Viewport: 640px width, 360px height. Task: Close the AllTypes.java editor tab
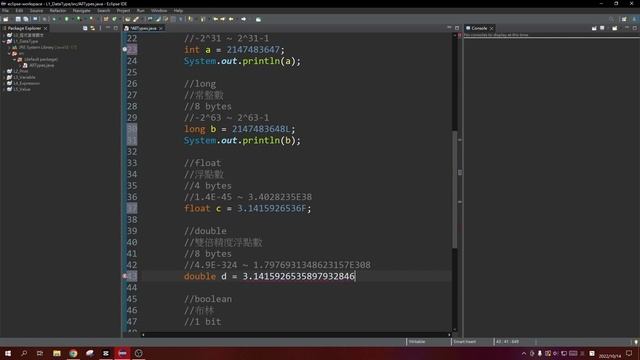[160, 28]
